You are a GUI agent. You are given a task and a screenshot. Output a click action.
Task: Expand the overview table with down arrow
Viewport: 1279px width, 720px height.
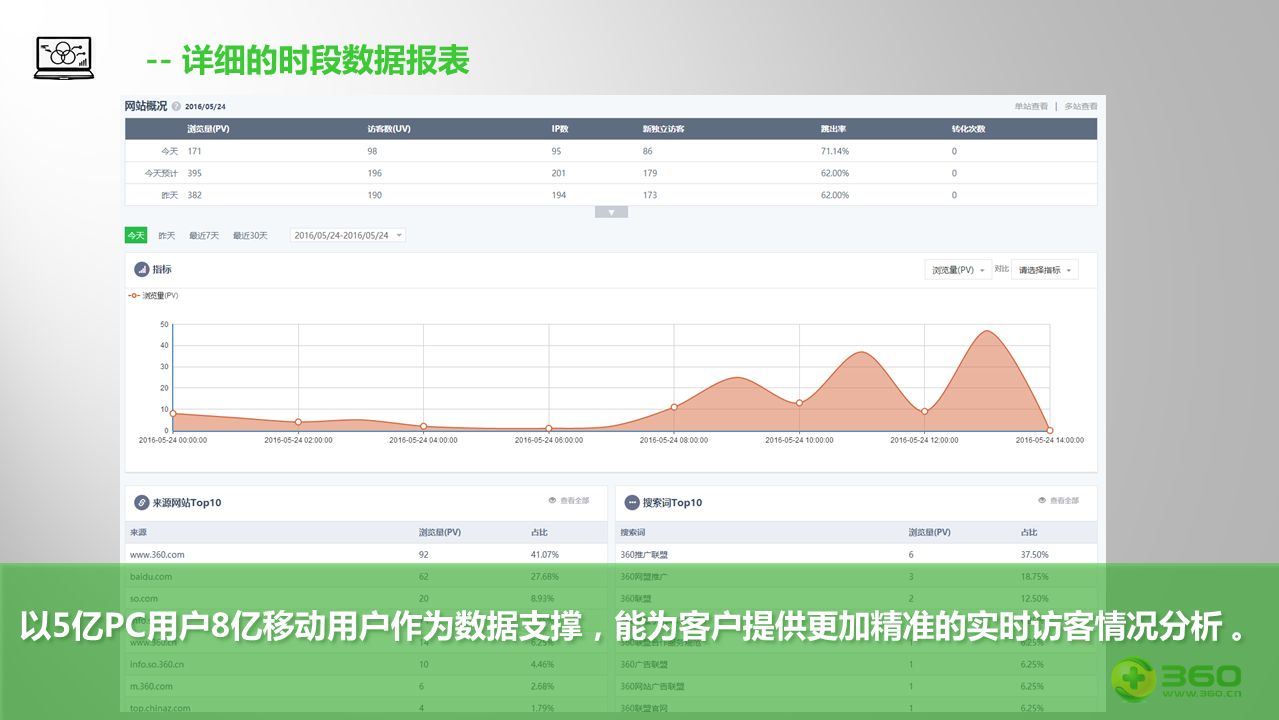tap(611, 212)
